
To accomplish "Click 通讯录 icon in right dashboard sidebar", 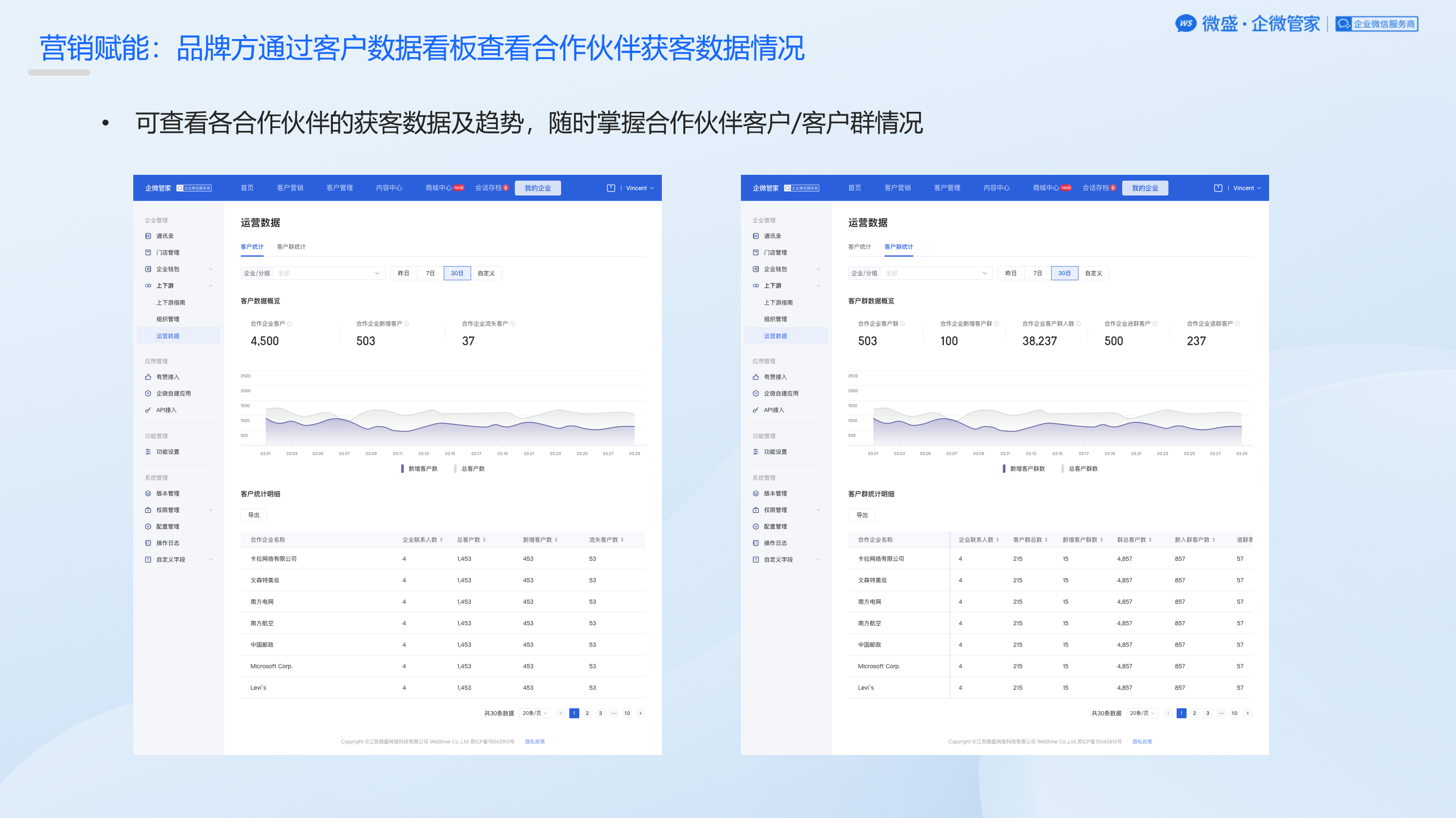I will pyautogui.click(x=756, y=236).
